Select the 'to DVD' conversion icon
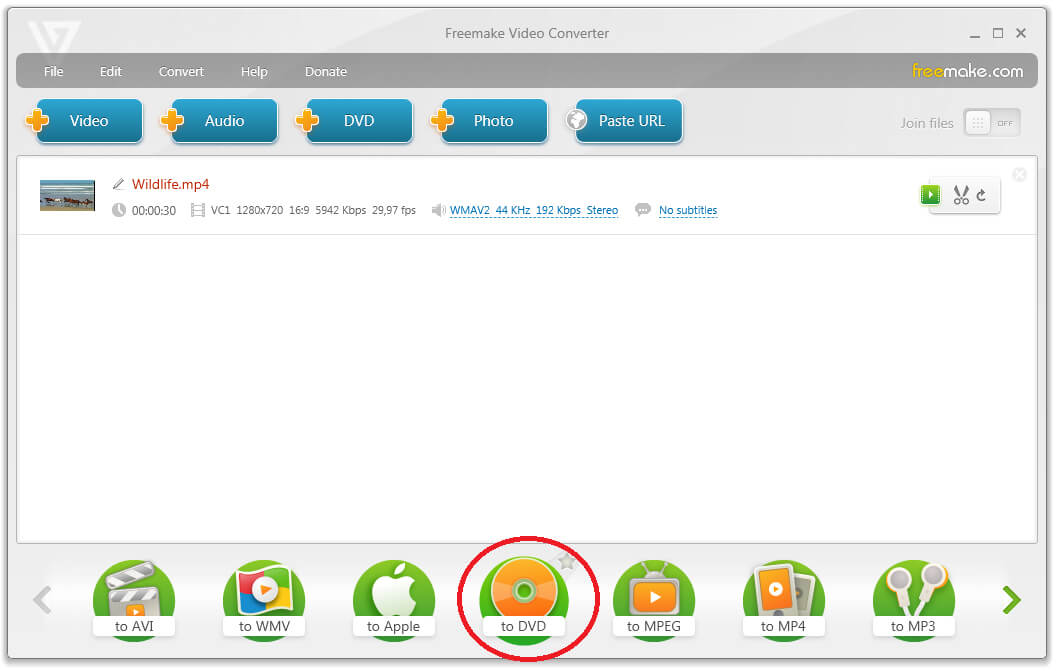 click(527, 595)
